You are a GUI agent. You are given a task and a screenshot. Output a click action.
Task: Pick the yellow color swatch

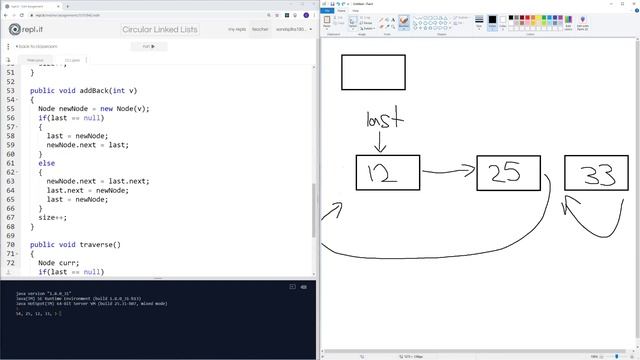538,18
